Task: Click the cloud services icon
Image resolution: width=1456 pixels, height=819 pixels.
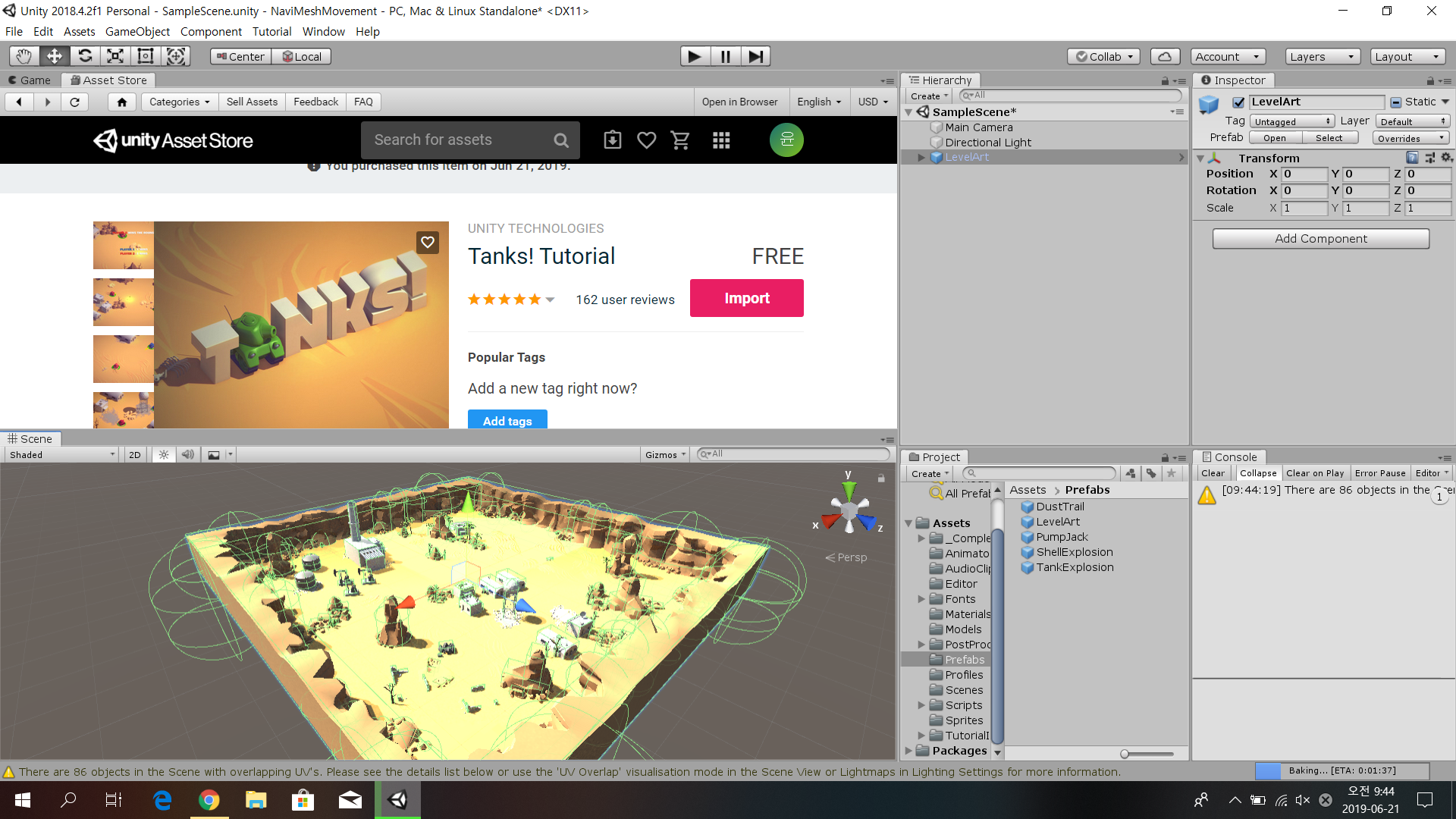Action: click(x=1165, y=57)
